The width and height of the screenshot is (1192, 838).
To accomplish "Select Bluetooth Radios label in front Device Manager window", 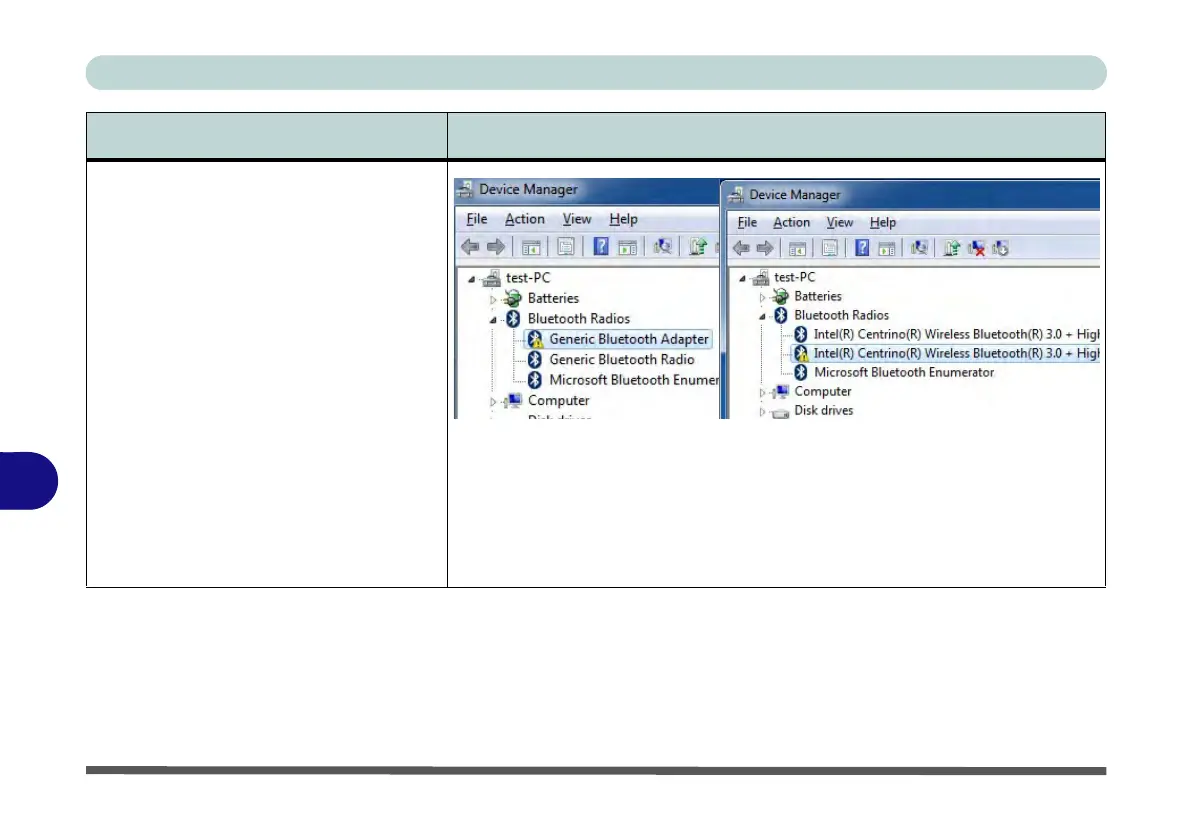I will click(842, 316).
